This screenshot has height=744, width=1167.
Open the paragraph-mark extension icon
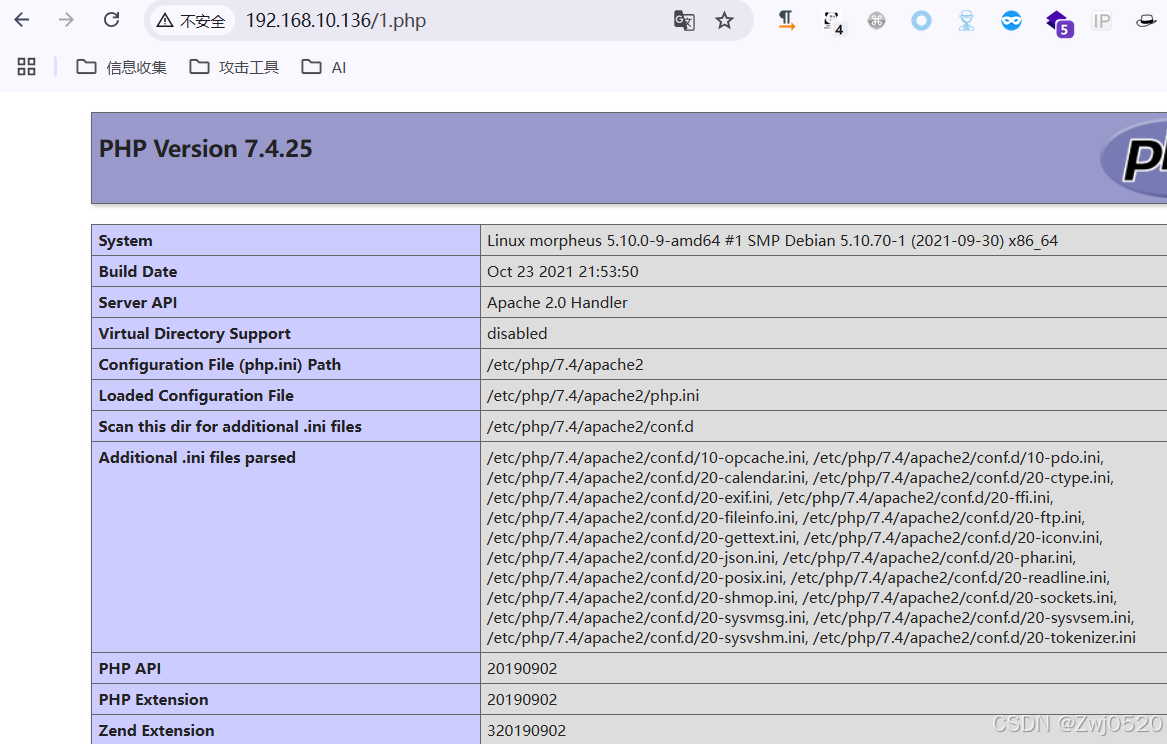787,21
